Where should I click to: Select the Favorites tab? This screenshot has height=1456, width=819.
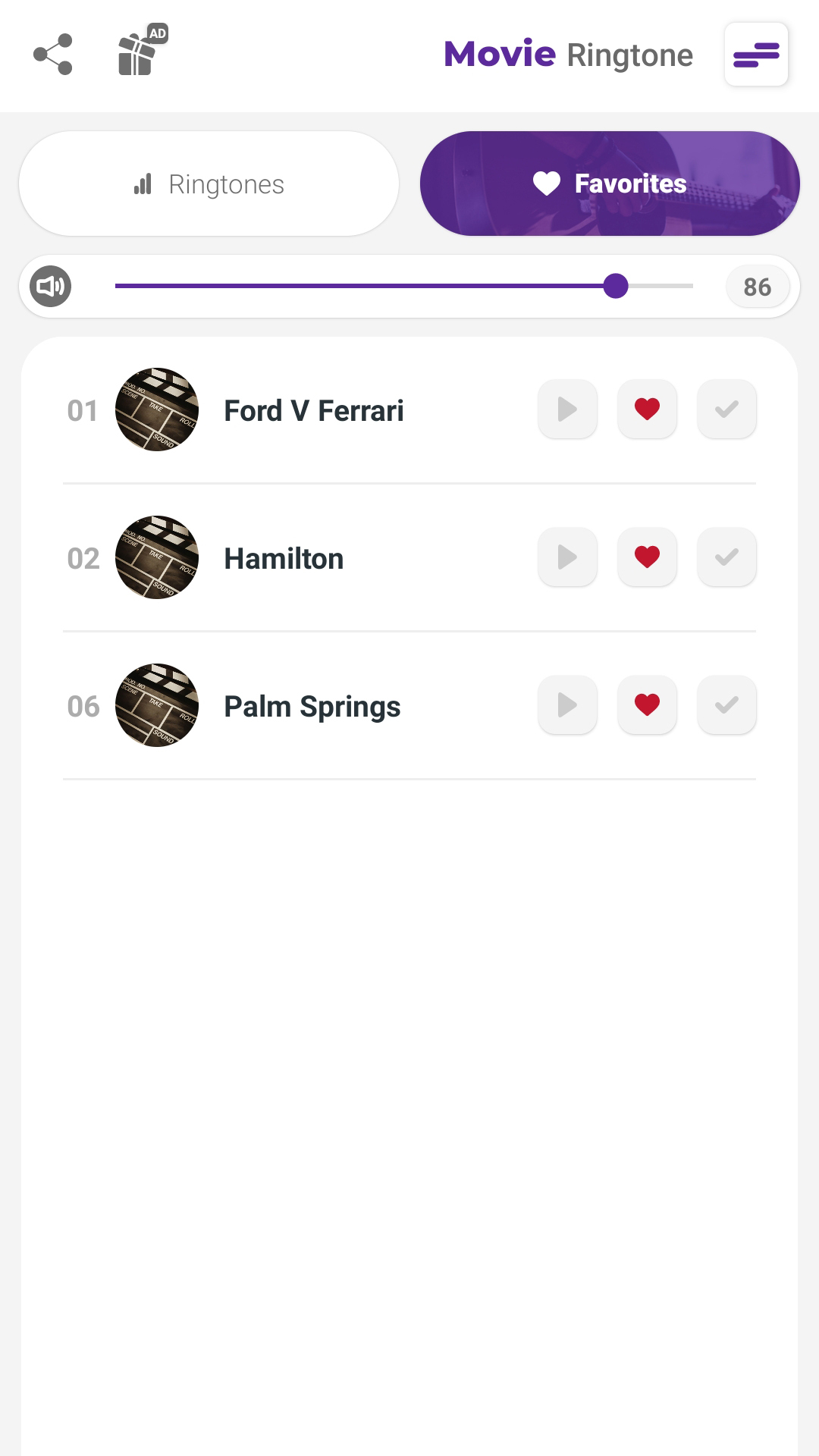[610, 184]
